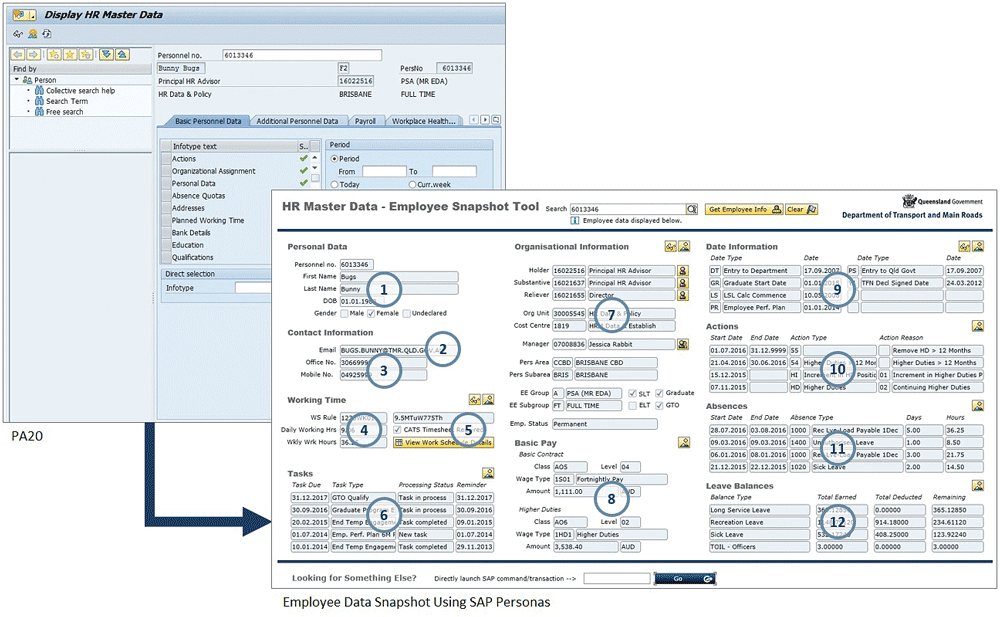Collapse the Person tree node

point(17,80)
